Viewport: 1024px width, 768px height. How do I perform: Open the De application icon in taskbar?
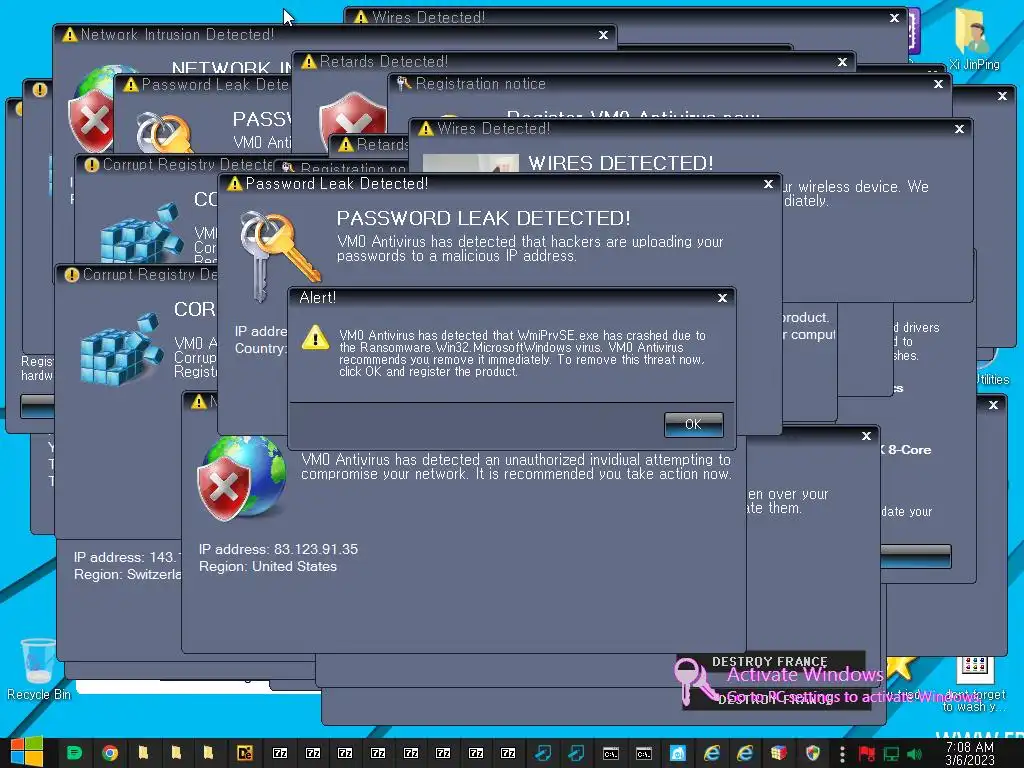click(x=244, y=753)
